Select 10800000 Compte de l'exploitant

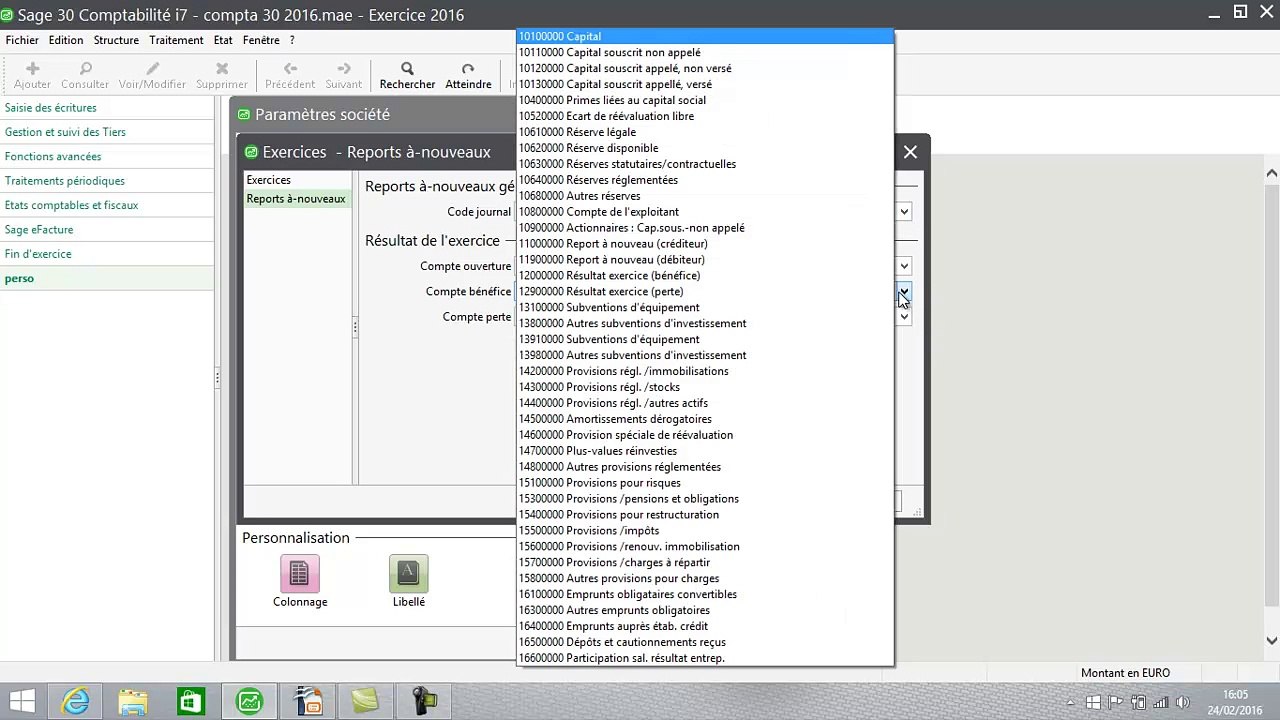point(705,212)
